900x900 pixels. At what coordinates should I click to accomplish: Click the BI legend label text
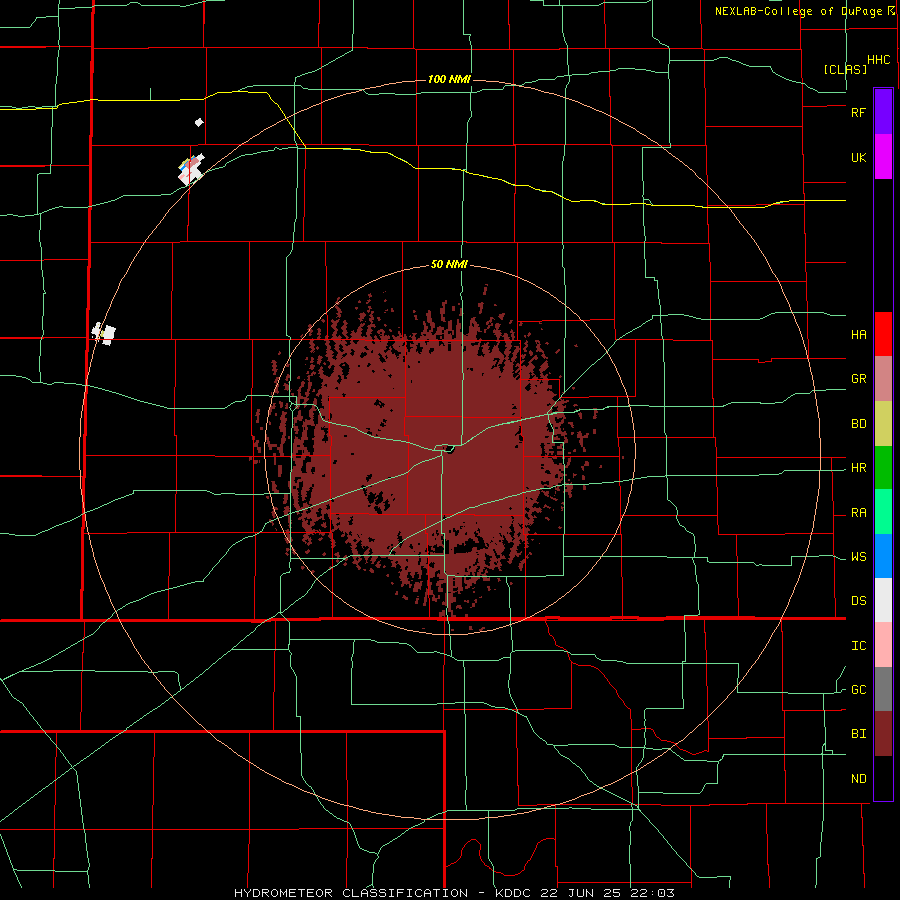pos(858,734)
